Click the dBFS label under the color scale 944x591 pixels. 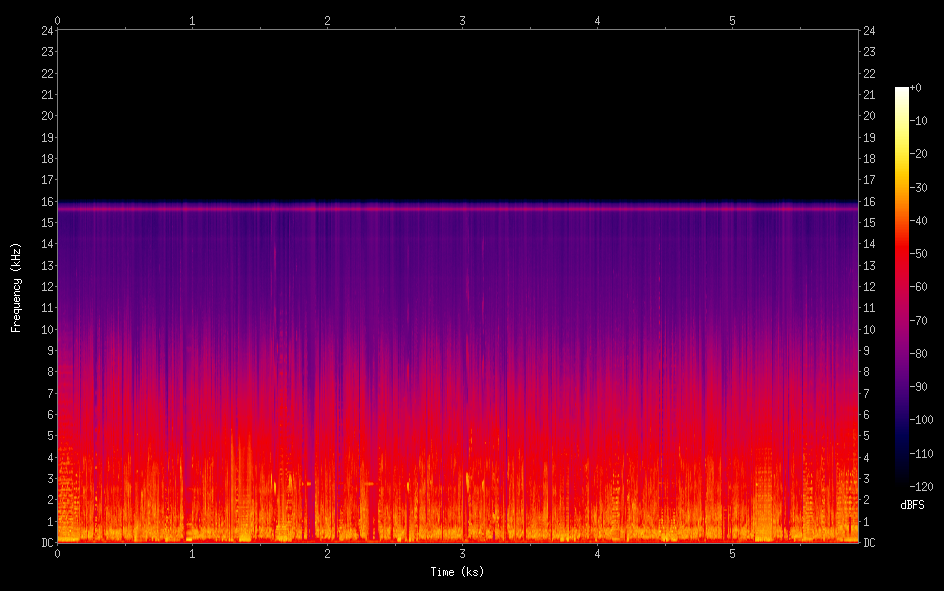pyautogui.click(x=912, y=505)
